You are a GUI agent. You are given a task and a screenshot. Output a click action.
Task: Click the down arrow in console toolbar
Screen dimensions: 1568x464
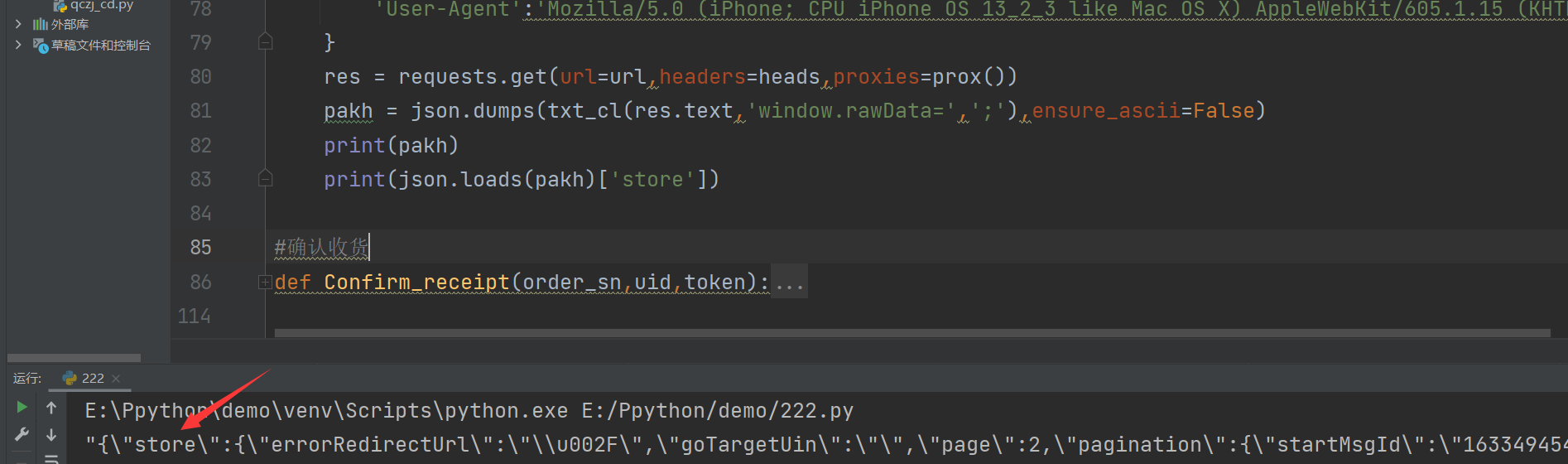(51, 435)
